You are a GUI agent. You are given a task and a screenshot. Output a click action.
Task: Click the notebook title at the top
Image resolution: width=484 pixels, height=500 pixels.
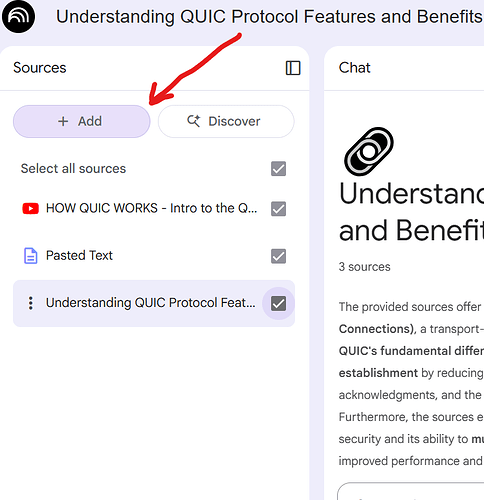pos(269,17)
